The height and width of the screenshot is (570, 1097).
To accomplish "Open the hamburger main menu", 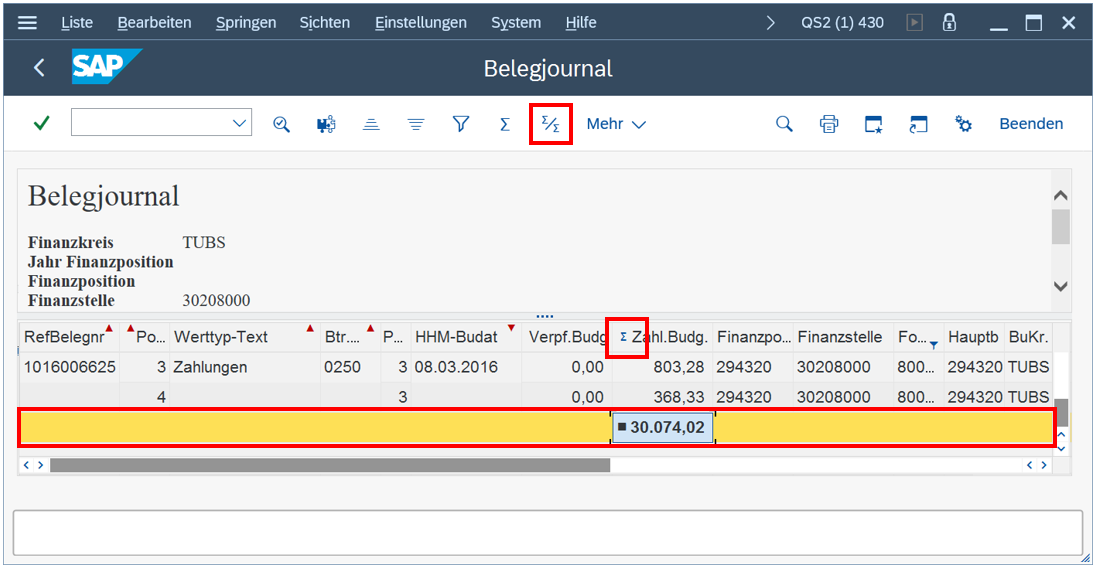I will point(27,22).
